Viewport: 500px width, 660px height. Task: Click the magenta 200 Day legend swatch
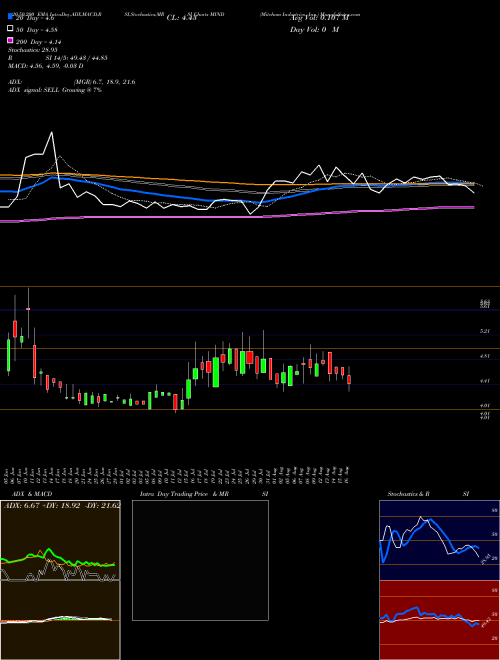point(10,40)
